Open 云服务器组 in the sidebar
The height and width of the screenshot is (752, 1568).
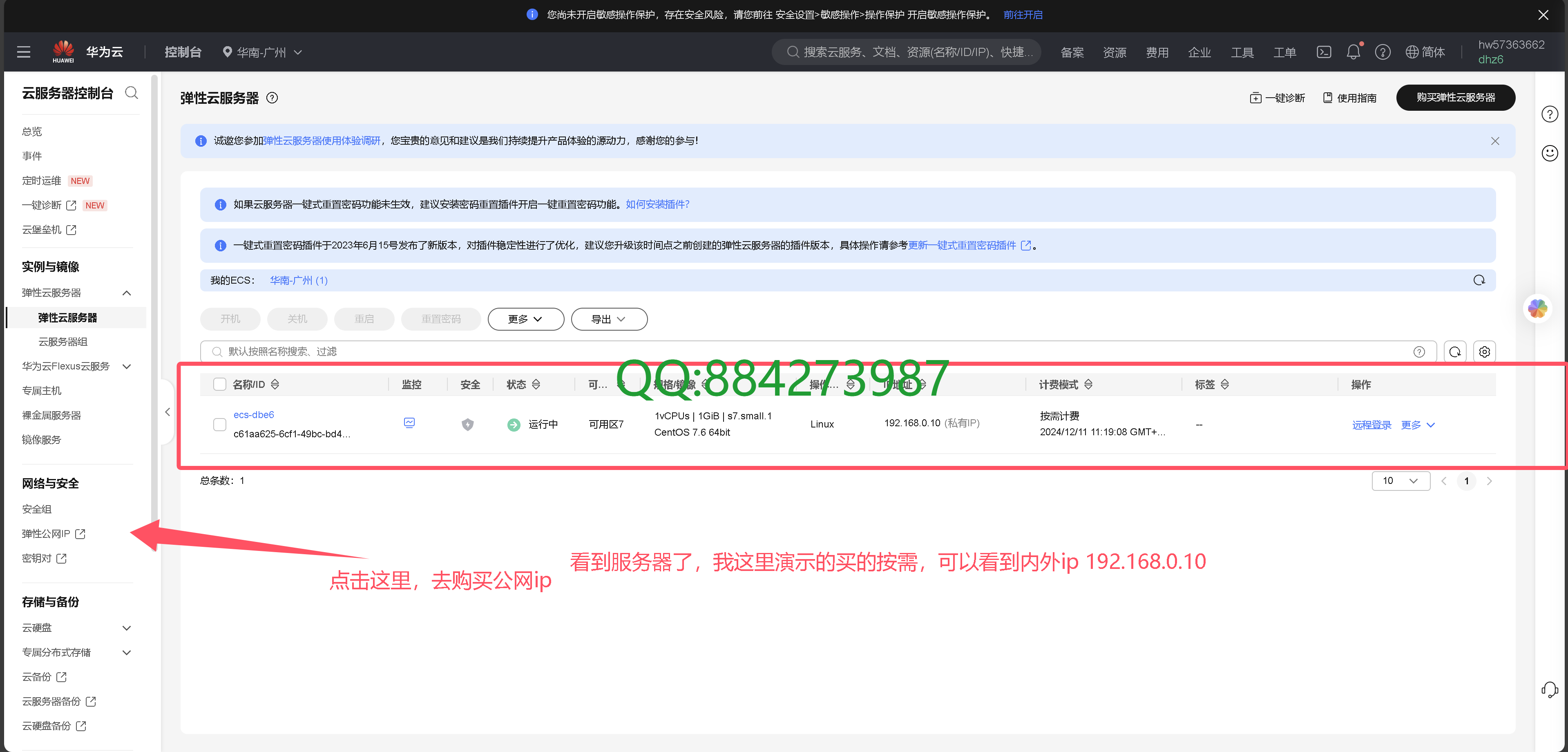click(x=63, y=342)
